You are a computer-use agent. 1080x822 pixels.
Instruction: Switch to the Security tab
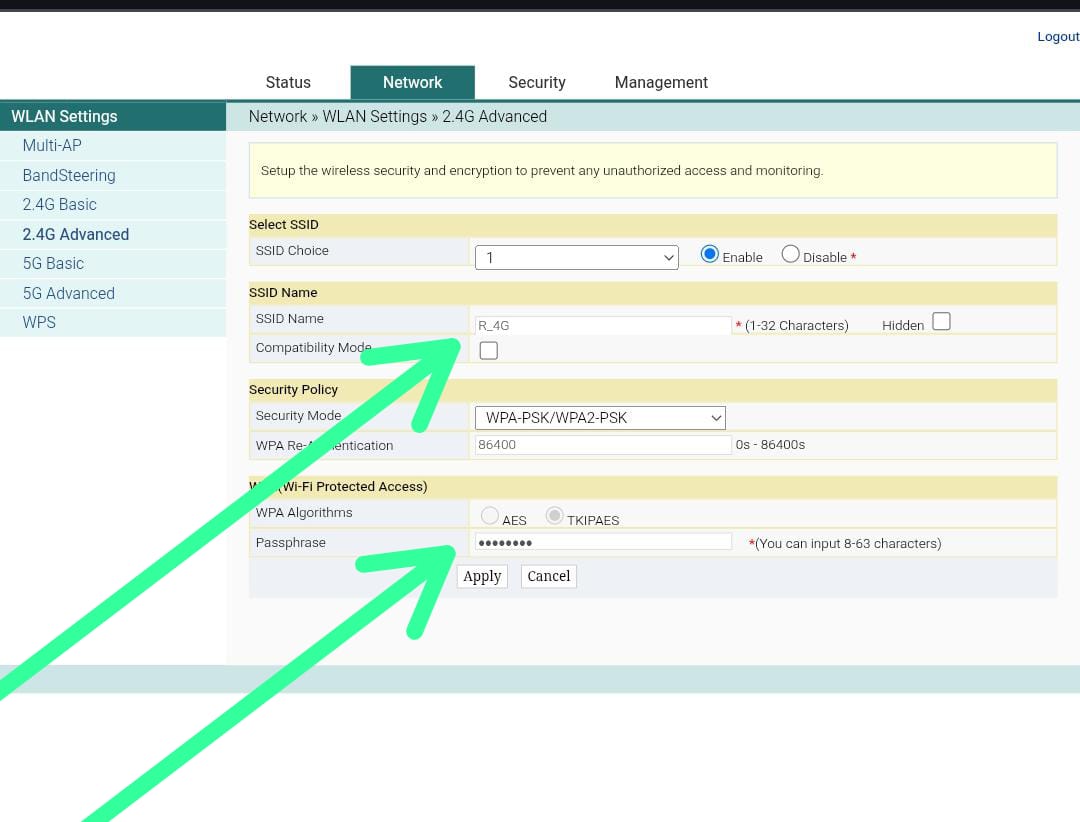coord(536,82)
